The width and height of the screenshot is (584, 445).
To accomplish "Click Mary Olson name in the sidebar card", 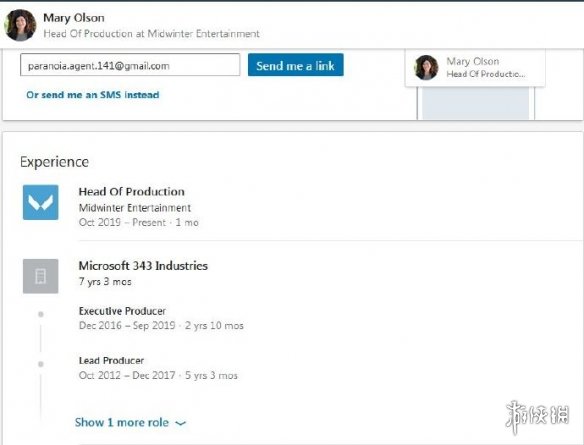I will [473, 61].
